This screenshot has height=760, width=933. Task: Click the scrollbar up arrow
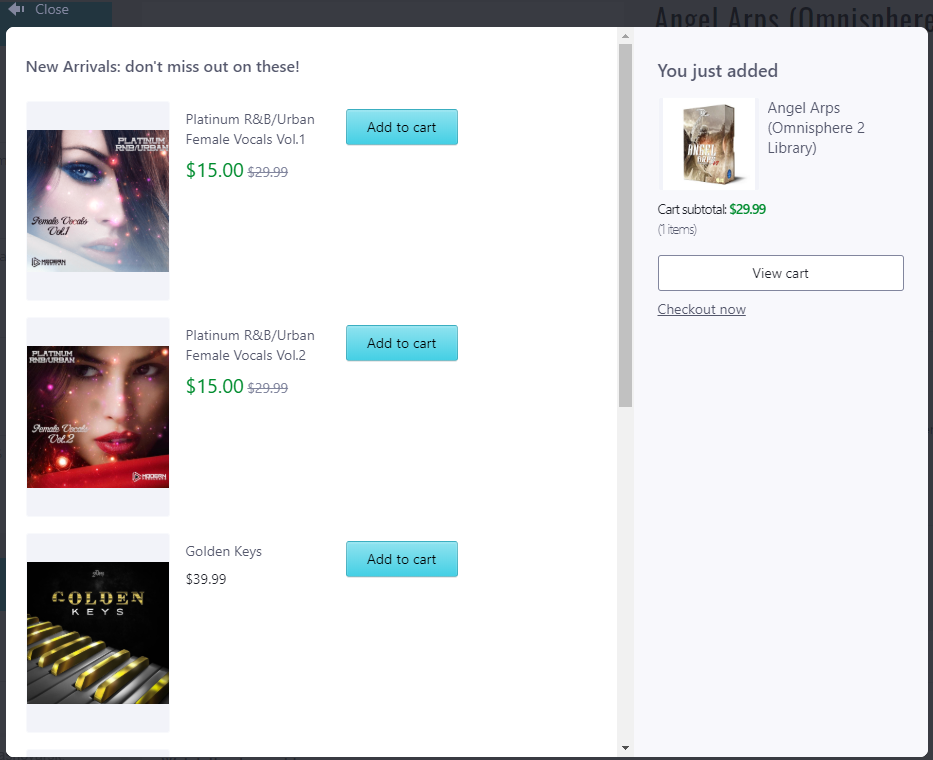tap(625, 37)
